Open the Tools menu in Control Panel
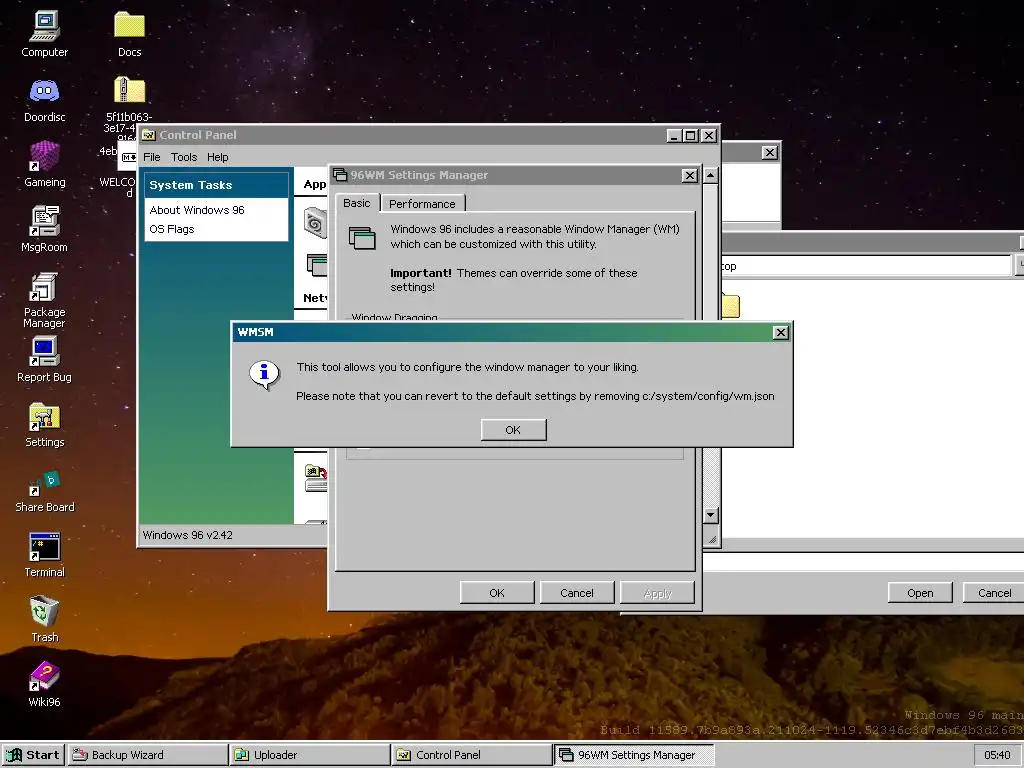1024x768 pixels. [x=184, y=157]
